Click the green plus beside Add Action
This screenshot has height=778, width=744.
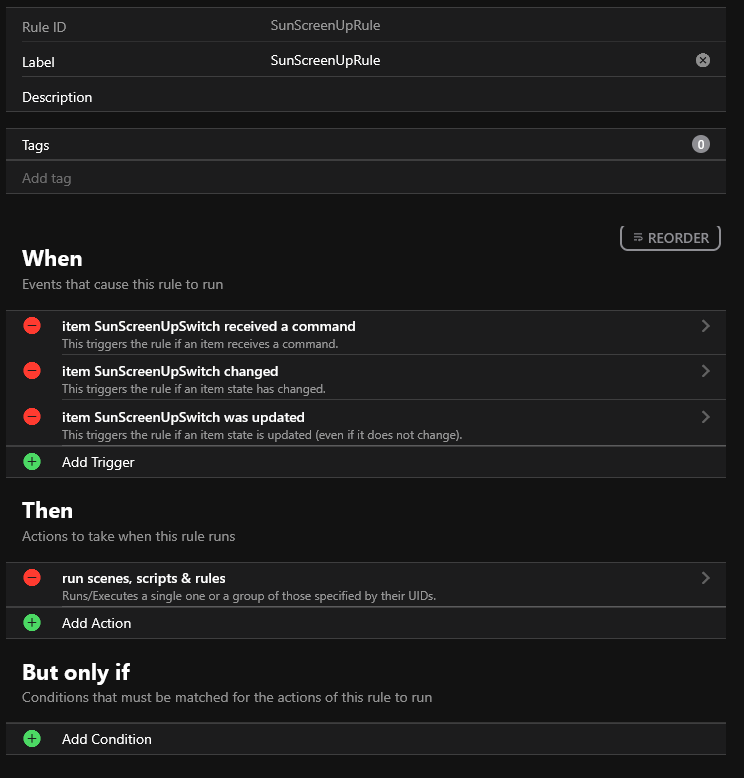[x=32, y=623]
